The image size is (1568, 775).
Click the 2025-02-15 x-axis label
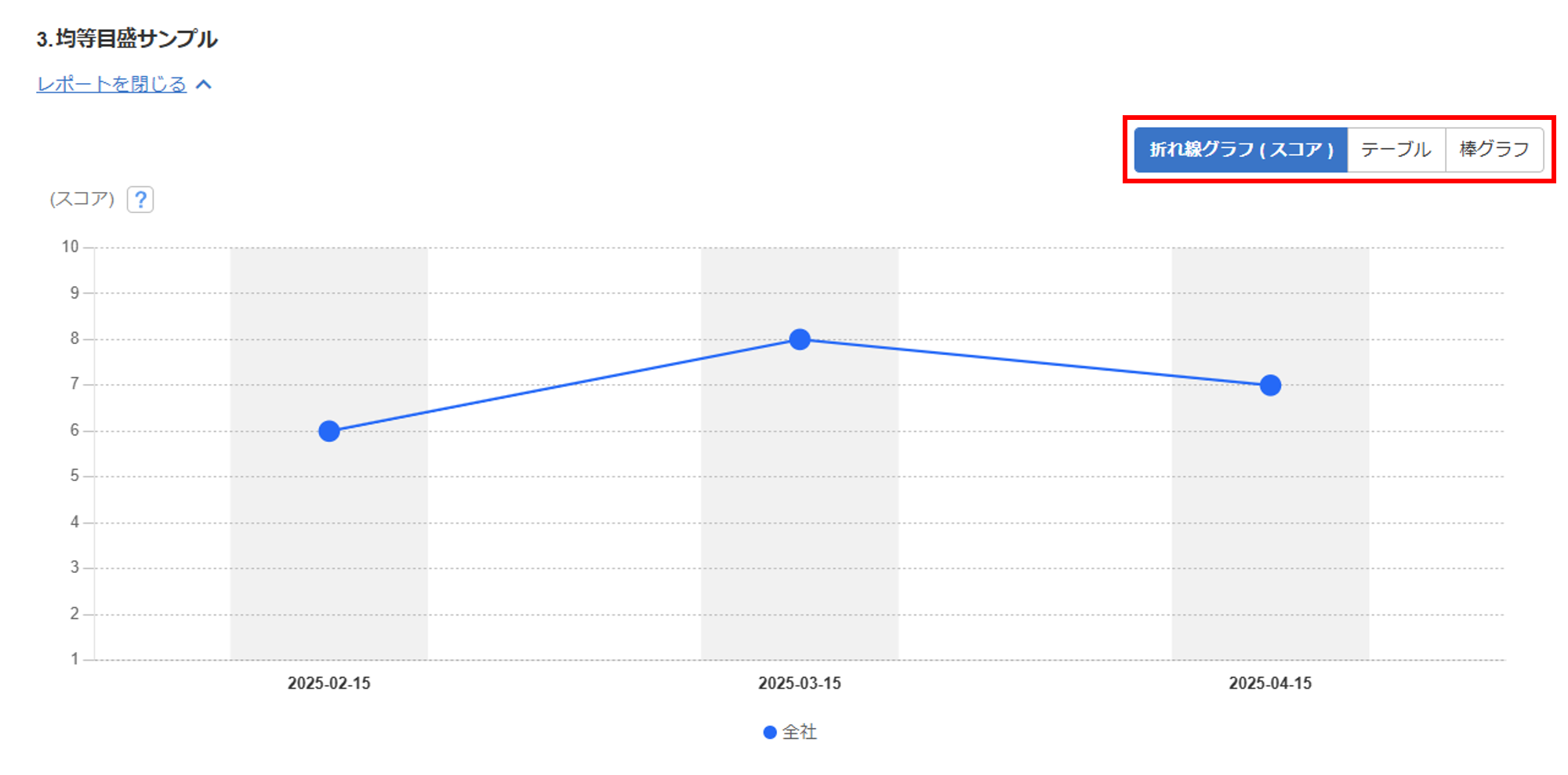pos(329,683)
